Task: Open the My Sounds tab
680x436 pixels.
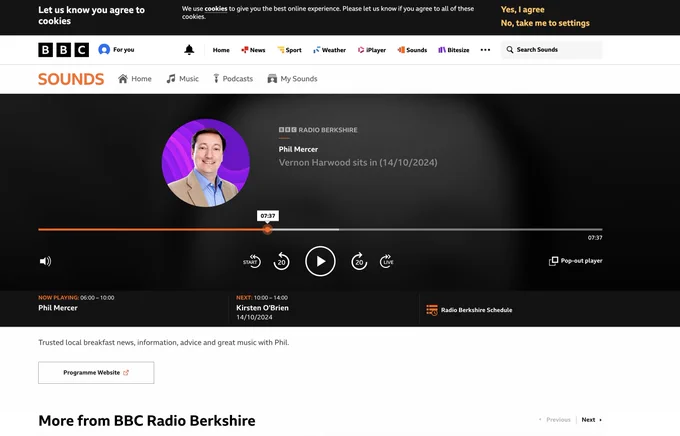Action: click(x=292, y=79)
